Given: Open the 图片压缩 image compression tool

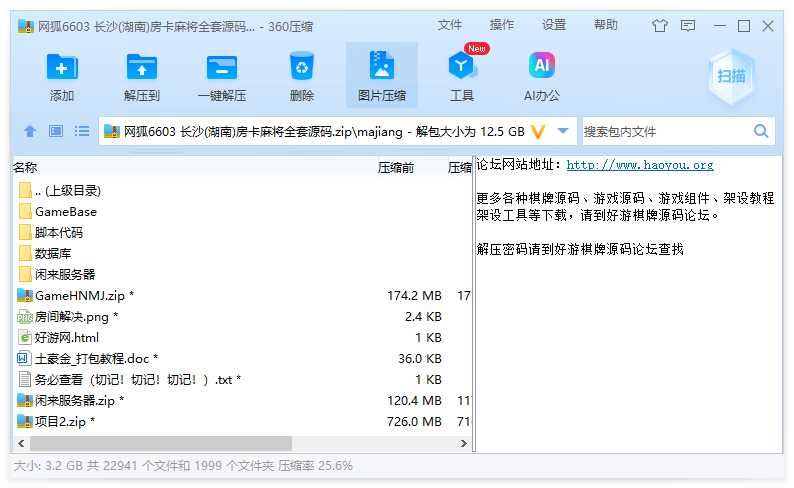Looking at the screenshot, I should point(382,76).
